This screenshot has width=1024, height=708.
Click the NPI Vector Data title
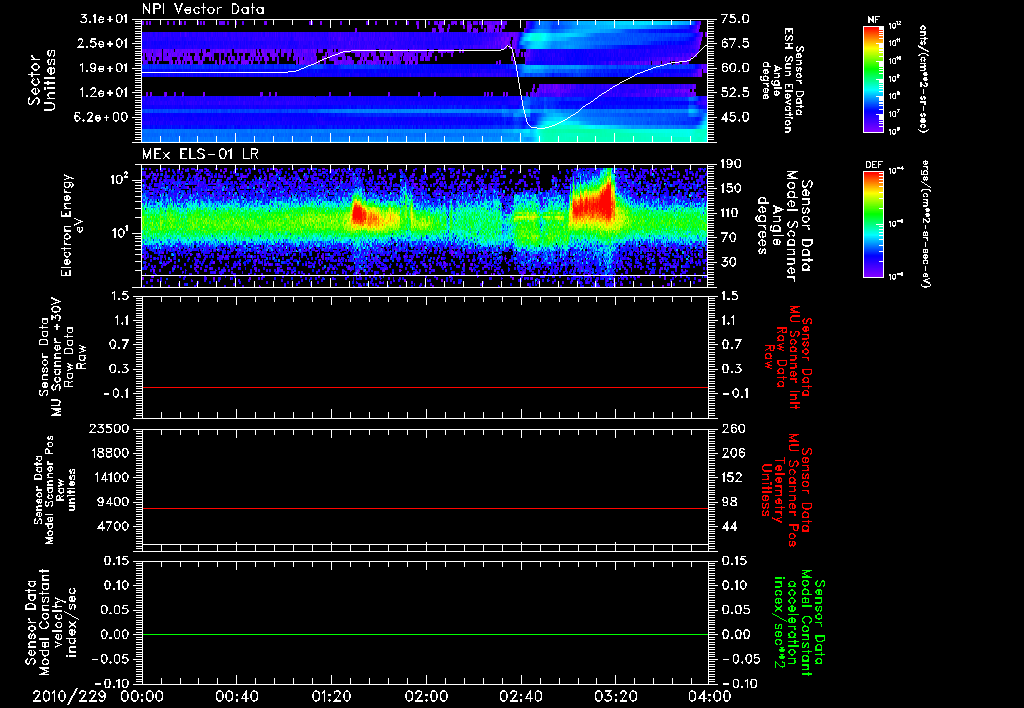coord(203,9)
